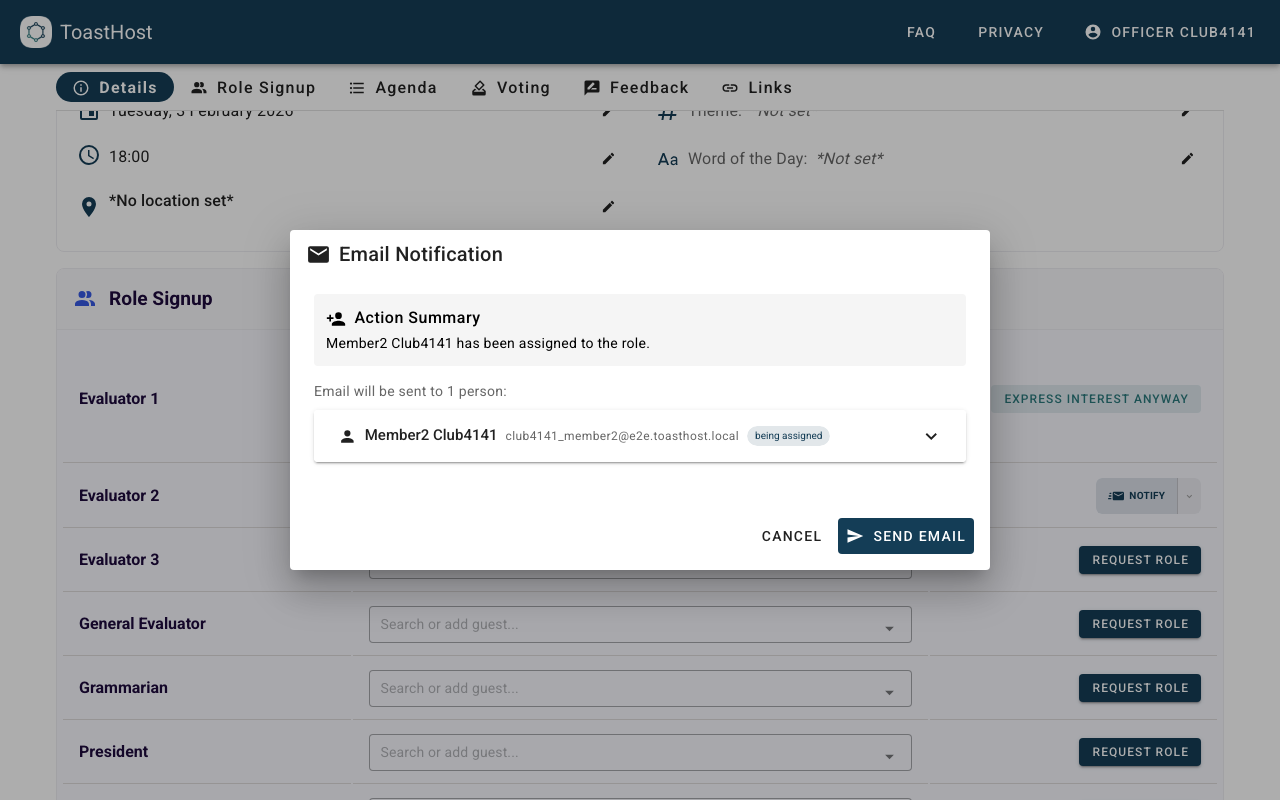The height and width of the screenshot is (800, 1280).
Task: Click the Aa icon next to Word of the Day
Action: pyautogui.click(x=668, y=158)
